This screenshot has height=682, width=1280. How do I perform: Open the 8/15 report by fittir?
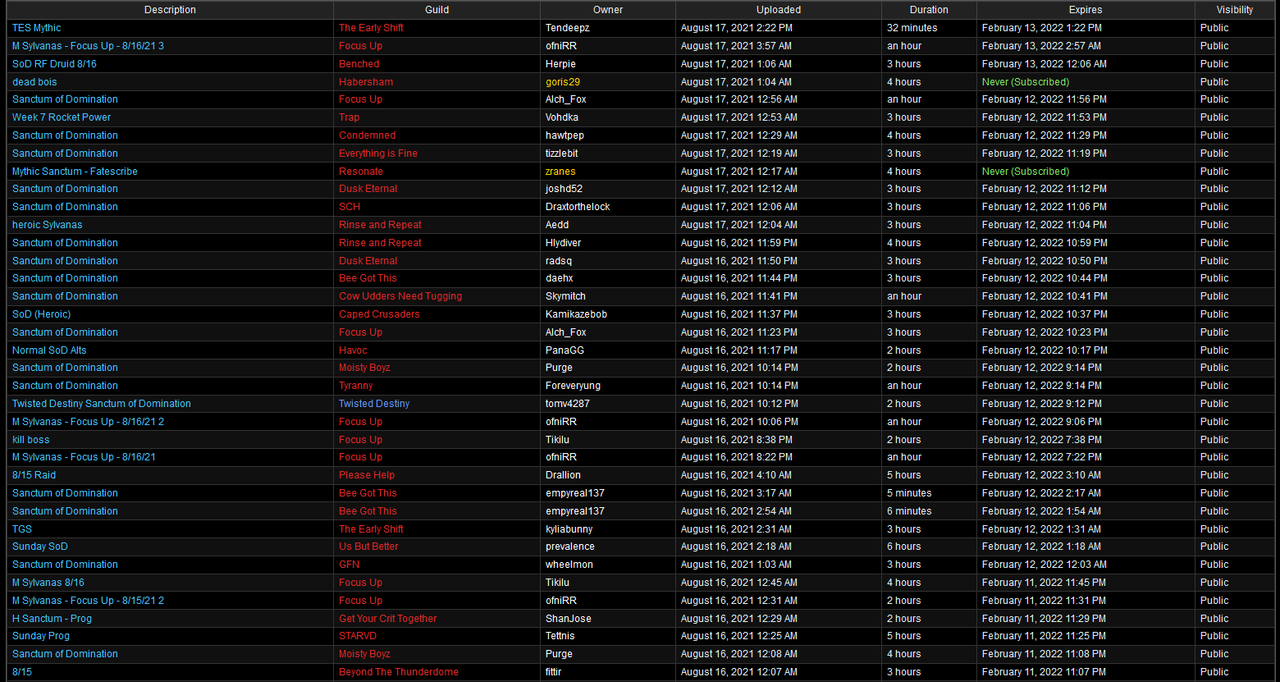[22, 672]
